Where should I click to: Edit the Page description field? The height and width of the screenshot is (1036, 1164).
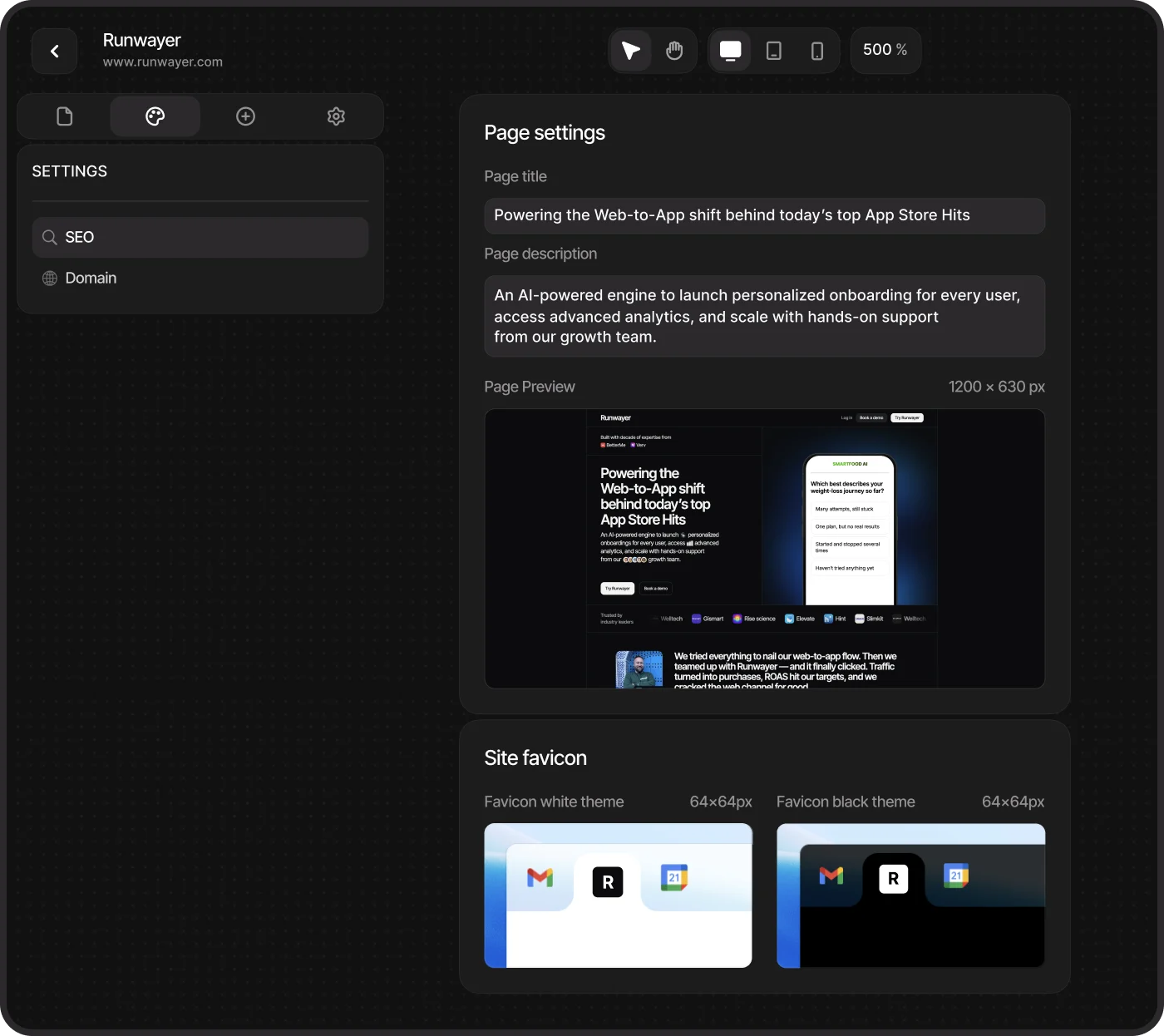tap(764, 316)
